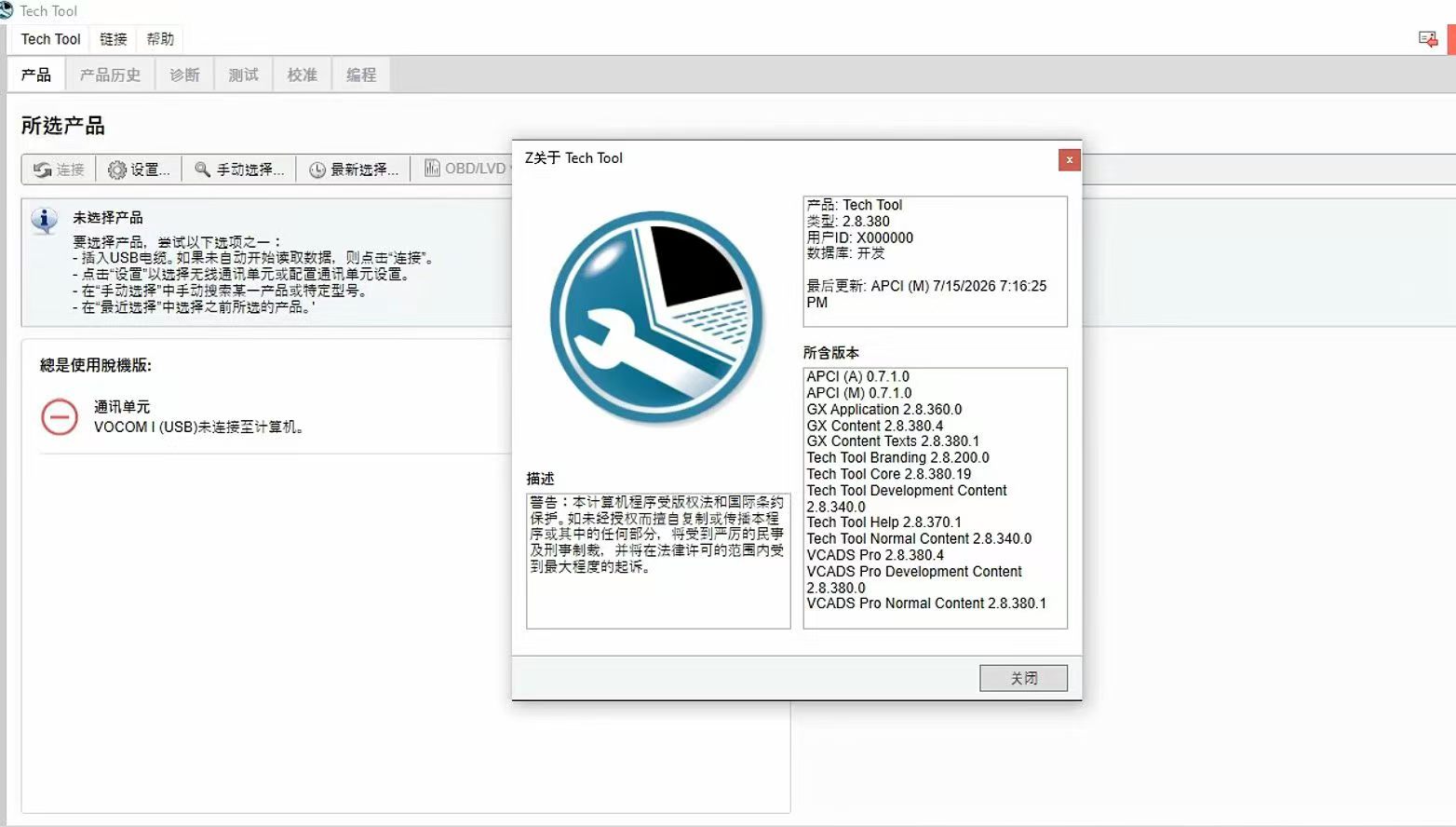Select VCADS Pro Normal Content 2.8.380.1 entry
Screen dimensions: 1456x827
pyautogui.click(x=926, y=603)
